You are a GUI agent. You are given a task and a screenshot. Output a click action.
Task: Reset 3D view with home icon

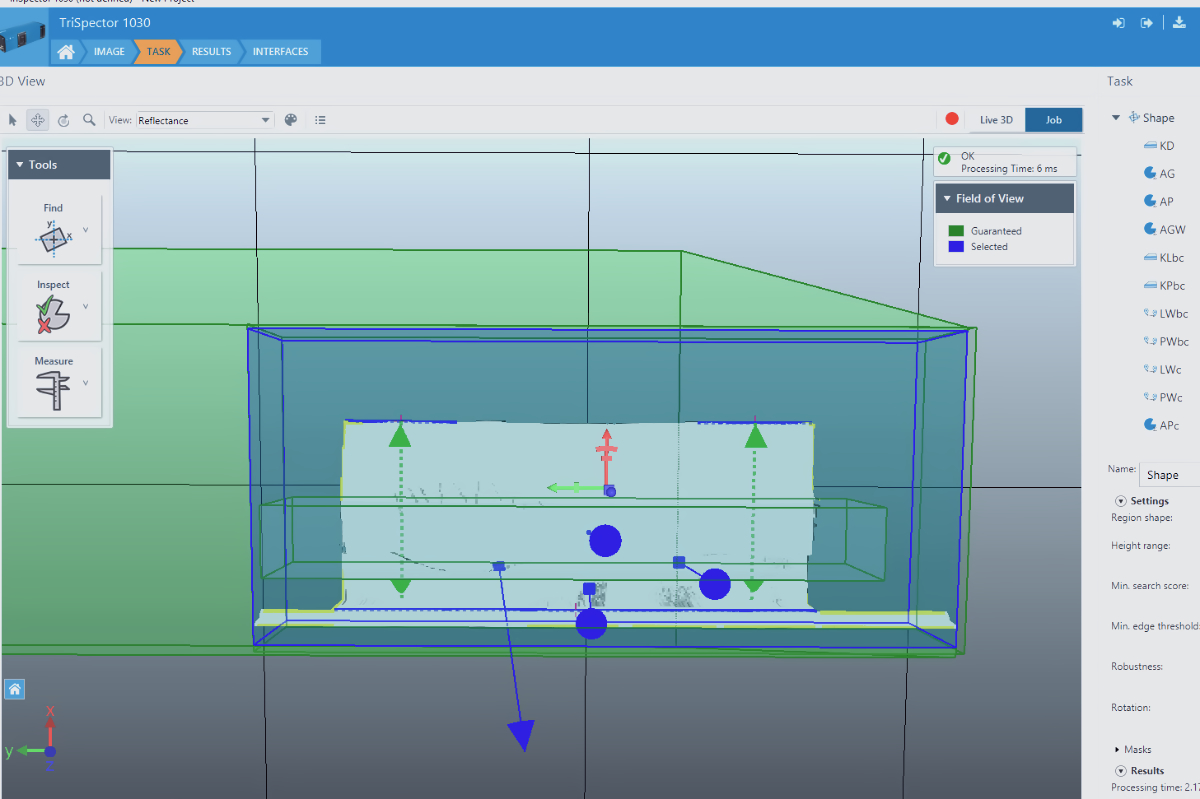click(x=15, y=689)
